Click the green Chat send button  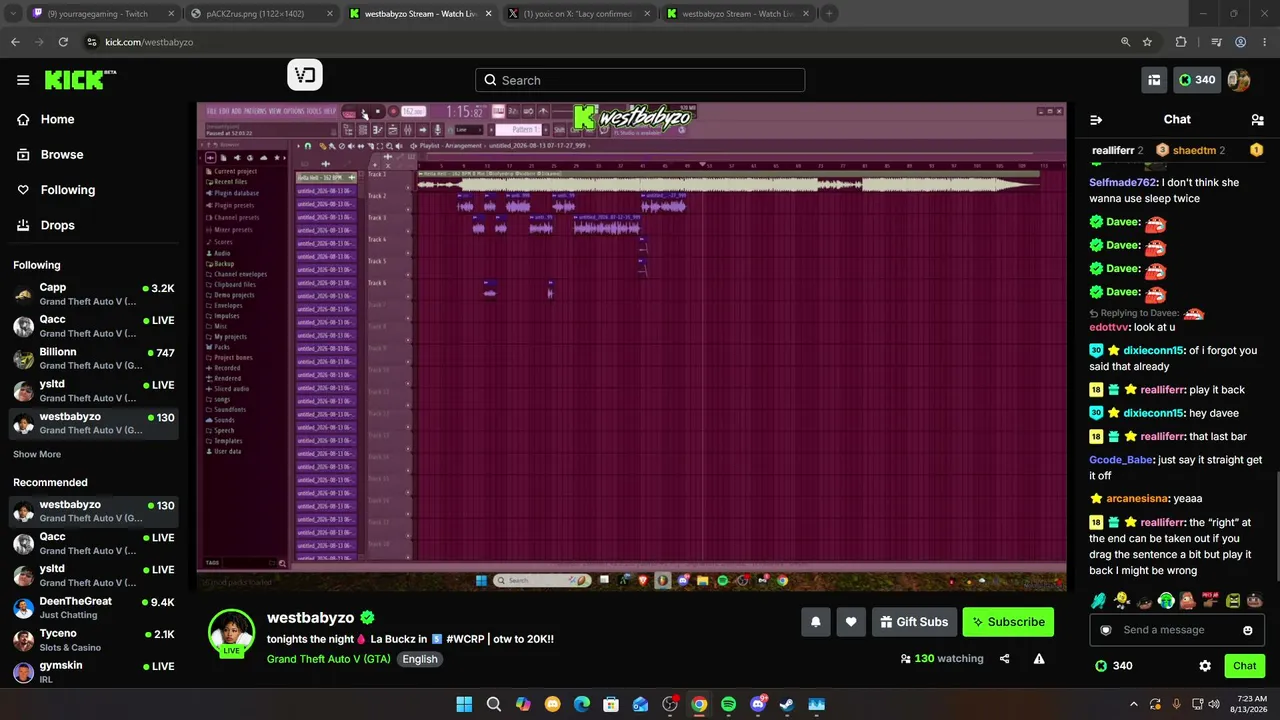click(x=1245, y=666)
